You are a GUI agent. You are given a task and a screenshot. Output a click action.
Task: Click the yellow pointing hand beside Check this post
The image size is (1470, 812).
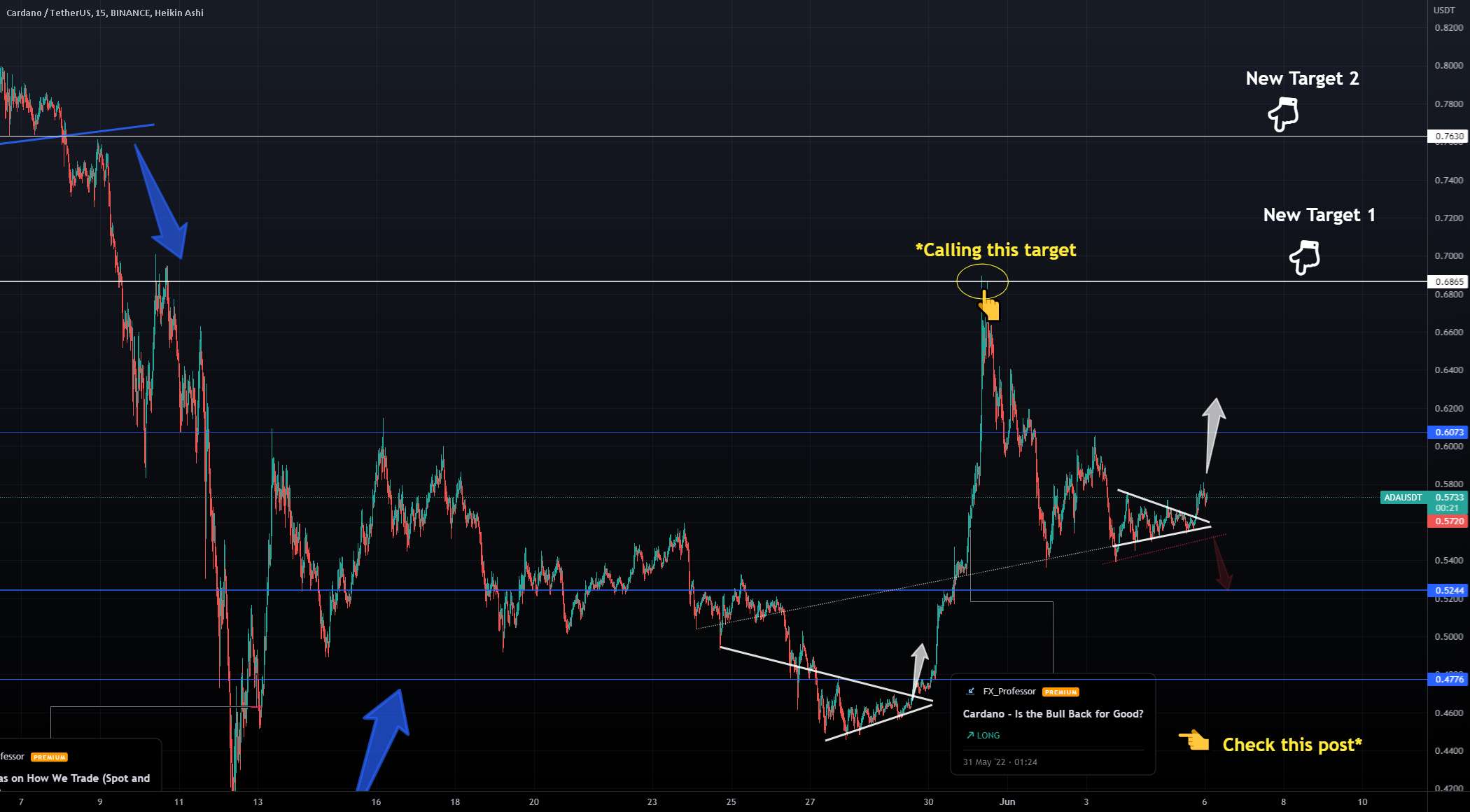1193,740
